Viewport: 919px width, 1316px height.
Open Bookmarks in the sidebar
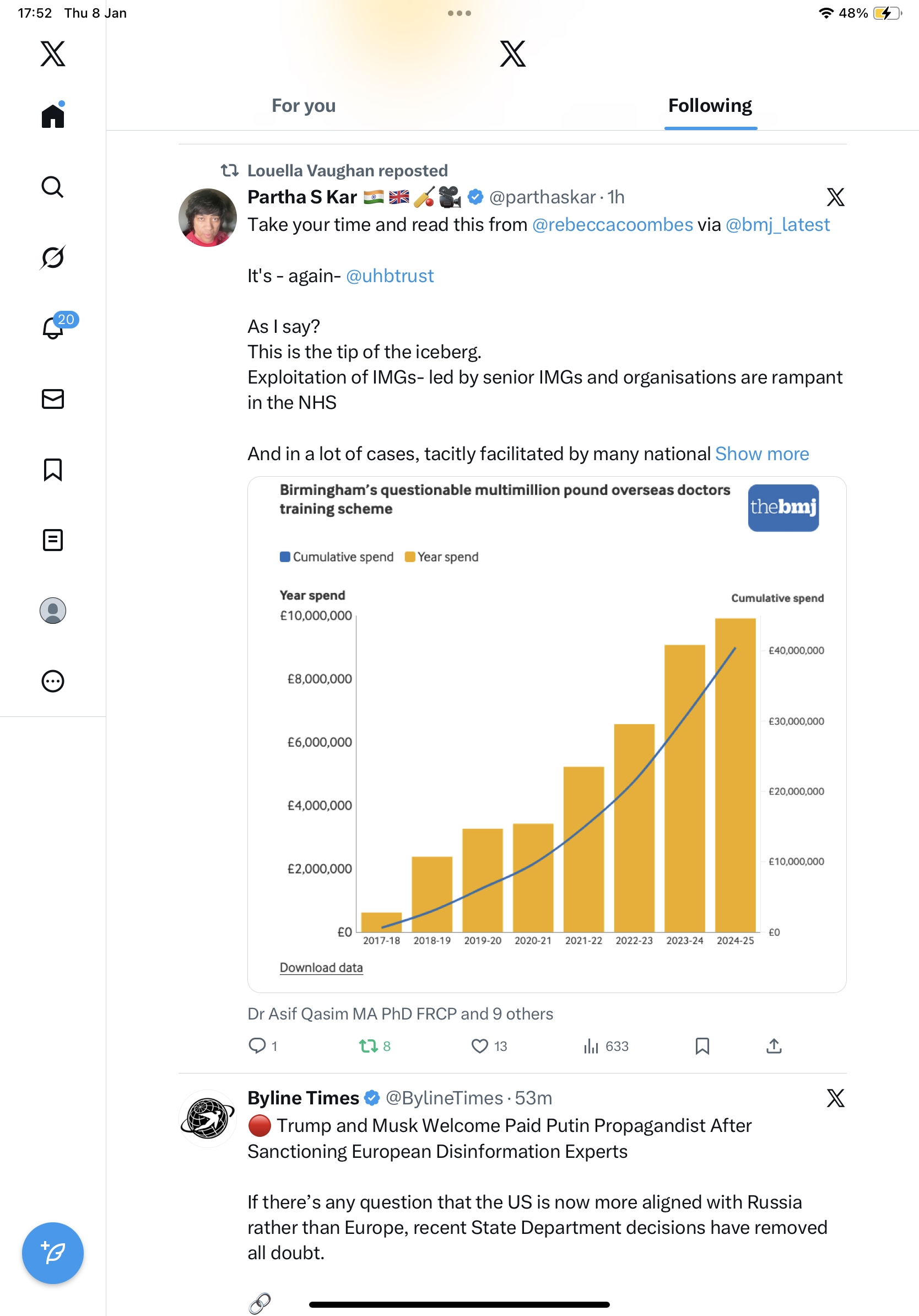point(53,470)
